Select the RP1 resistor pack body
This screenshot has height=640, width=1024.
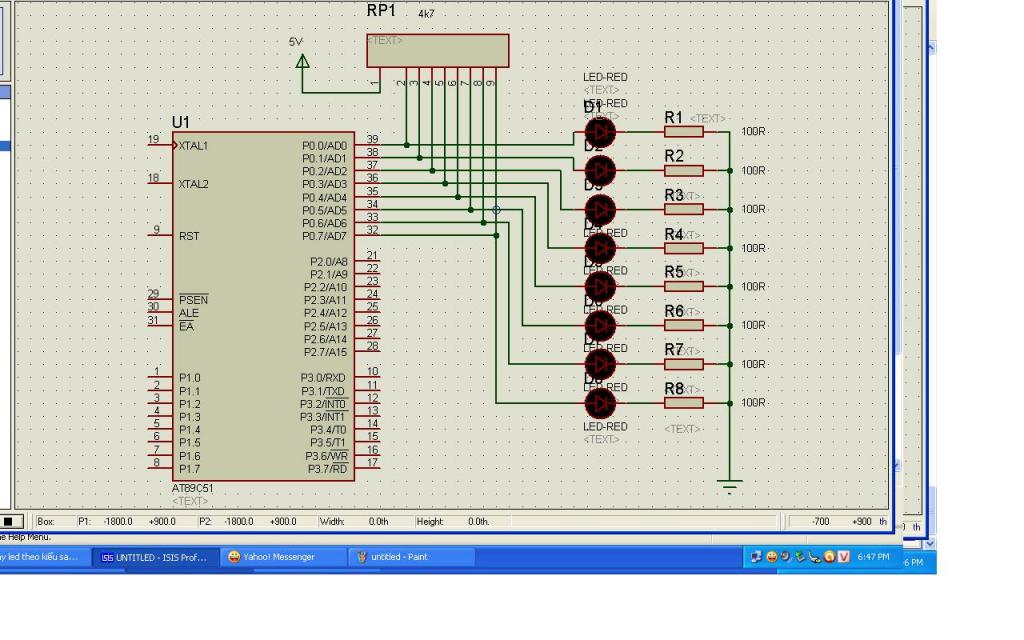click(x=438, y=51)
